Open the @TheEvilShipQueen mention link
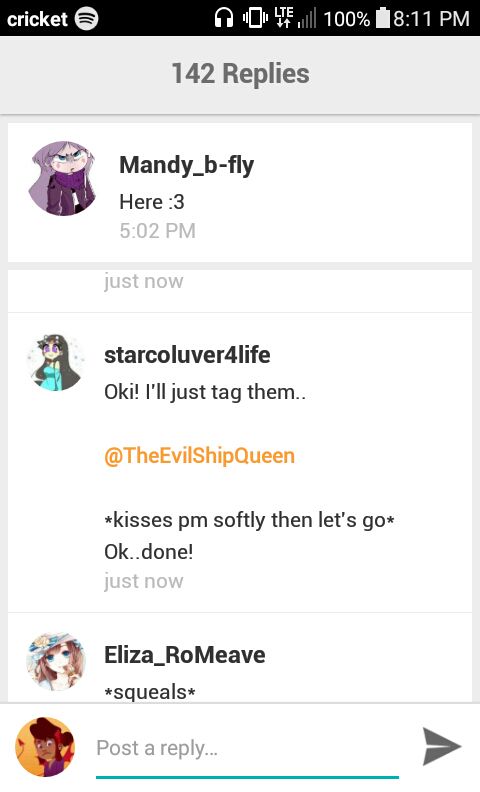The width and height of the screenshot is (480, 792). pos(199,456)
